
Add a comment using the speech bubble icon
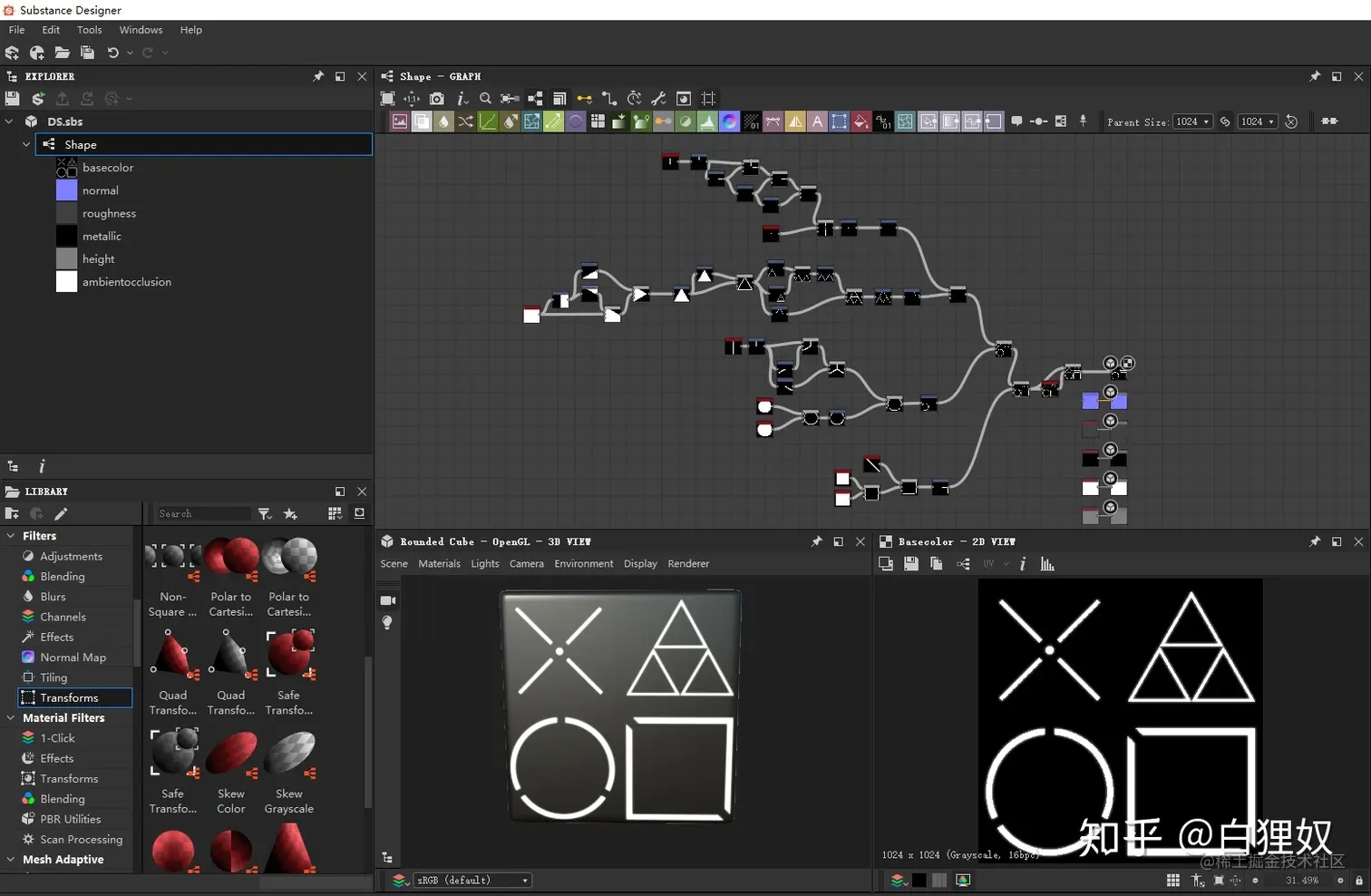click(1016, 122)
